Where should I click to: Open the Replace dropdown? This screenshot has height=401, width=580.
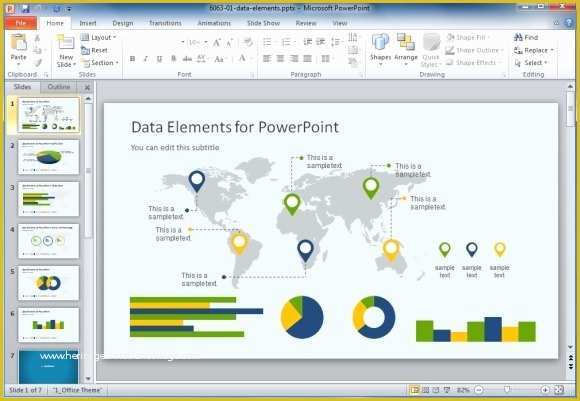pos(533,50)
